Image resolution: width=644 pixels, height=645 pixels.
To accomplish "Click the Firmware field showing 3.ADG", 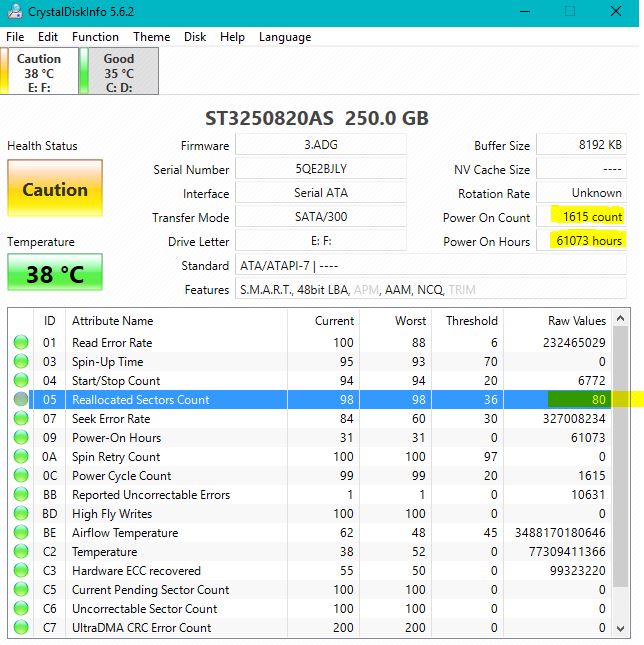I will pos(321,144).
